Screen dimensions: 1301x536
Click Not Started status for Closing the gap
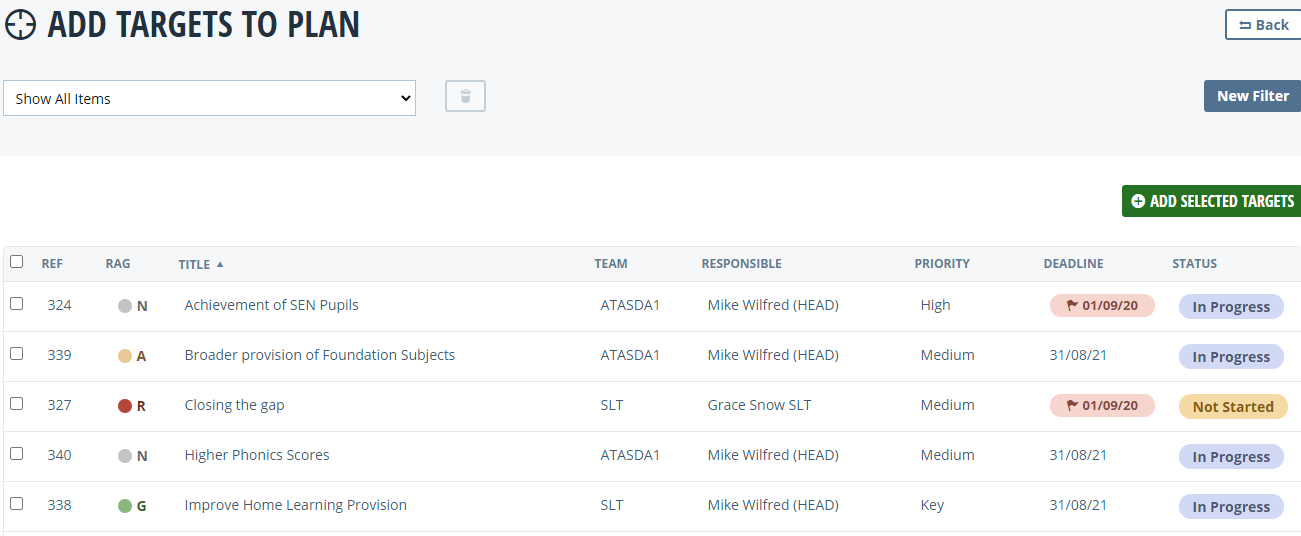[x=1233, y=407]
